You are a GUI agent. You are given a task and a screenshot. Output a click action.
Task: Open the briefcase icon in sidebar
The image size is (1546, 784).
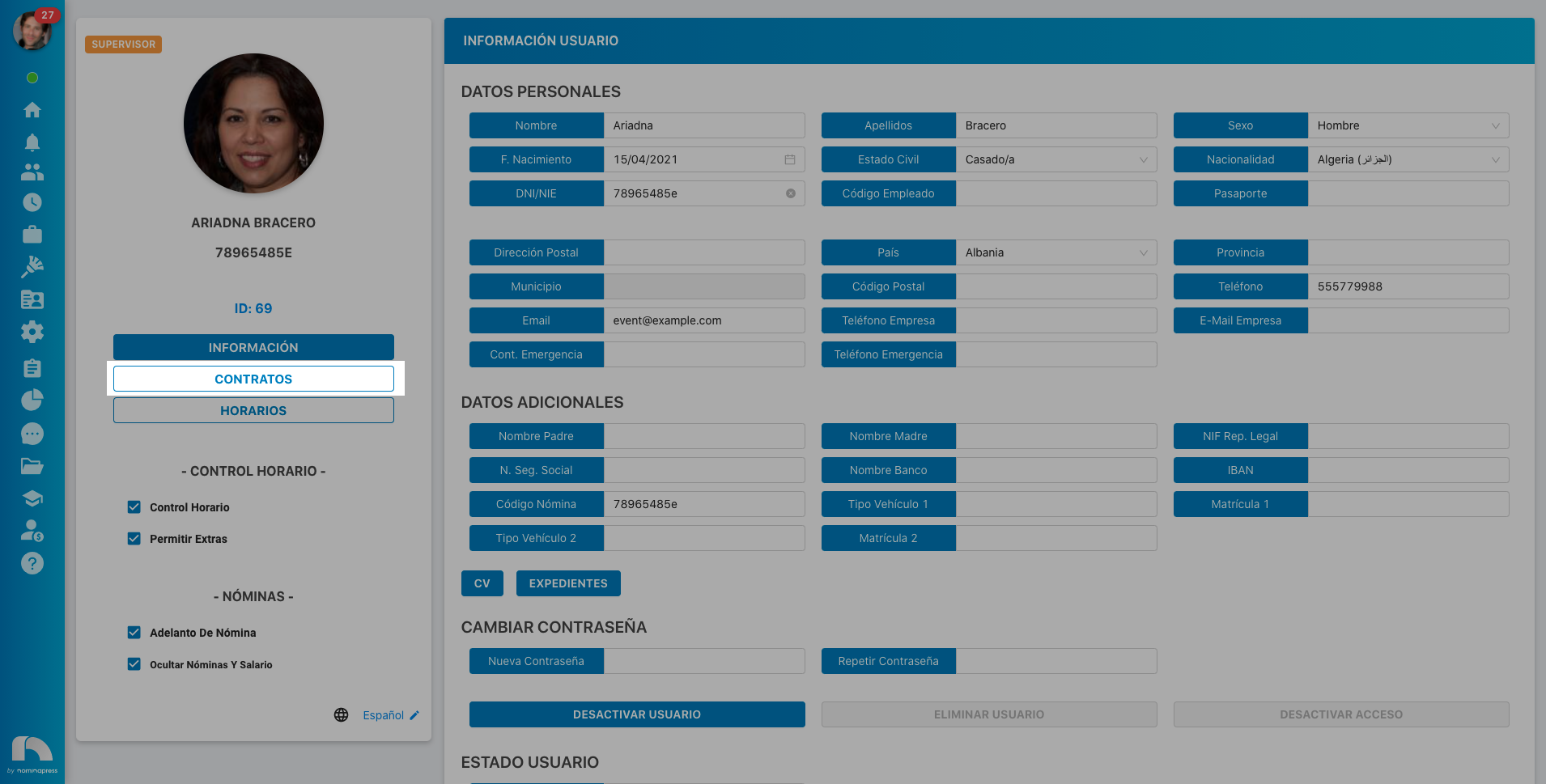point(32,235)
